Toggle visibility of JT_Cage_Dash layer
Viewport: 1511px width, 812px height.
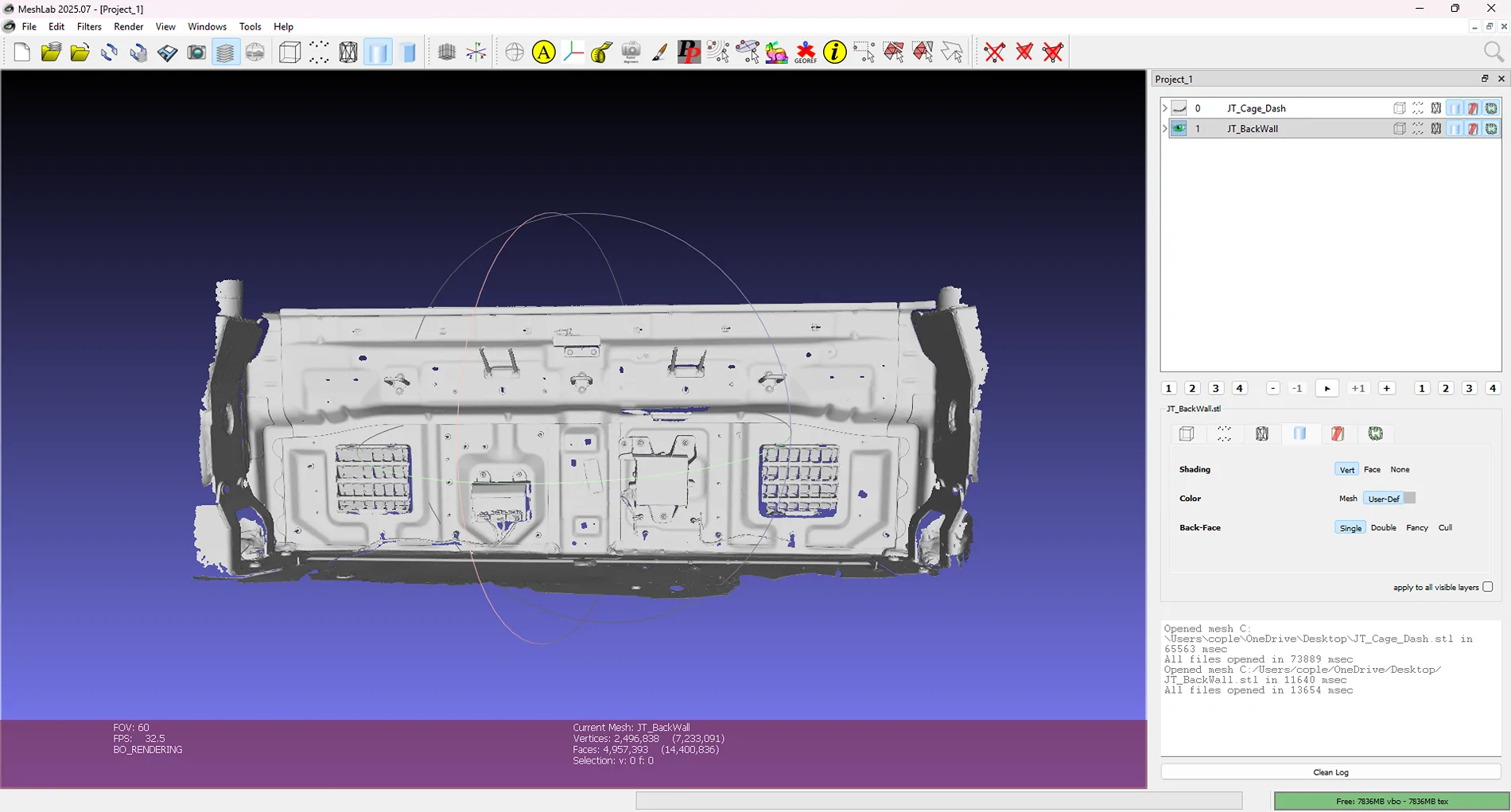(x=1179, y=108)
